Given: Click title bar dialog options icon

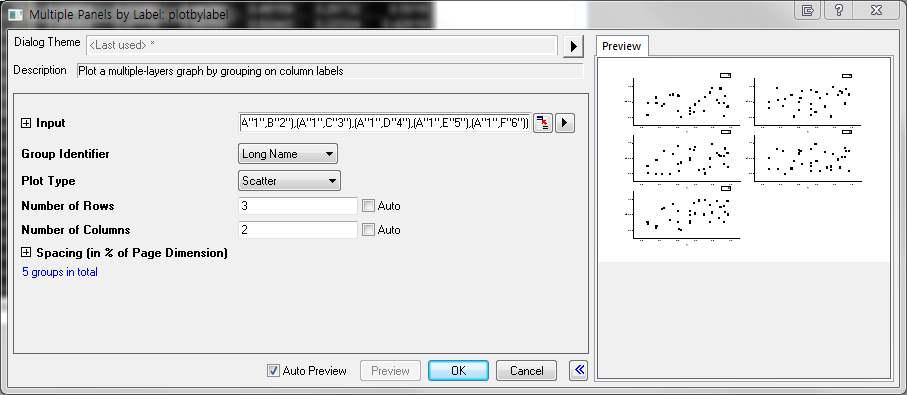Looking at the screenshot, I should (x=808, y=10).
